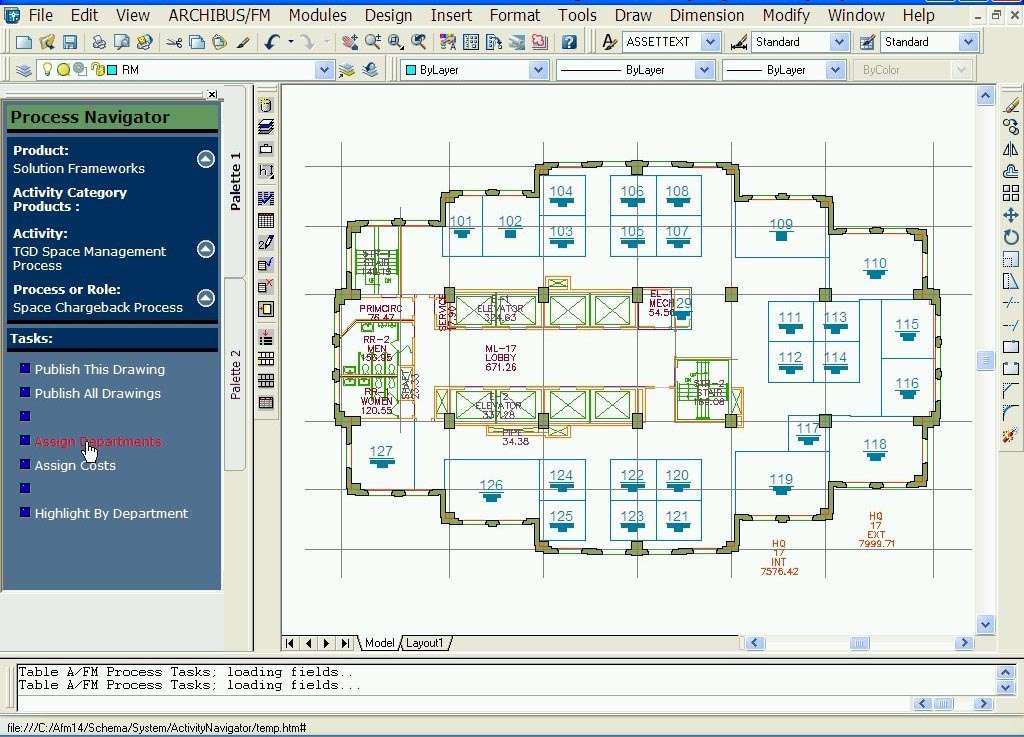Close the Process Navigator panel
This screenshot has width=1024, height=737.
(212, 95)
